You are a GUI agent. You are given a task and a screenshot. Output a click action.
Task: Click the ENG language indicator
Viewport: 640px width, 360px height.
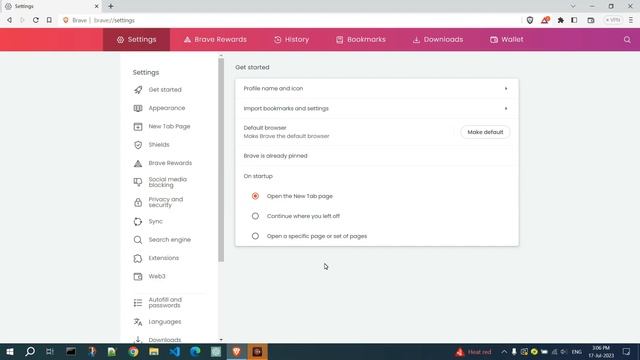(576, 352)
